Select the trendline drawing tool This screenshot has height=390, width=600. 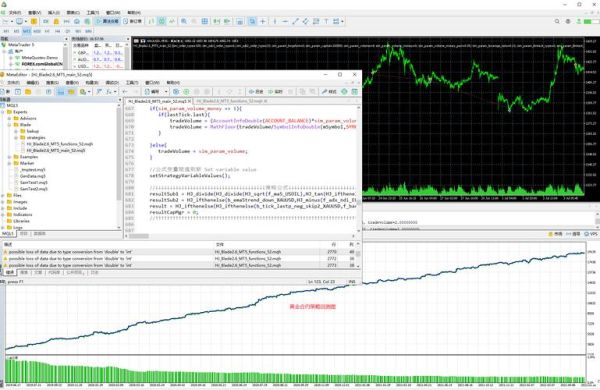click(295, 21)
